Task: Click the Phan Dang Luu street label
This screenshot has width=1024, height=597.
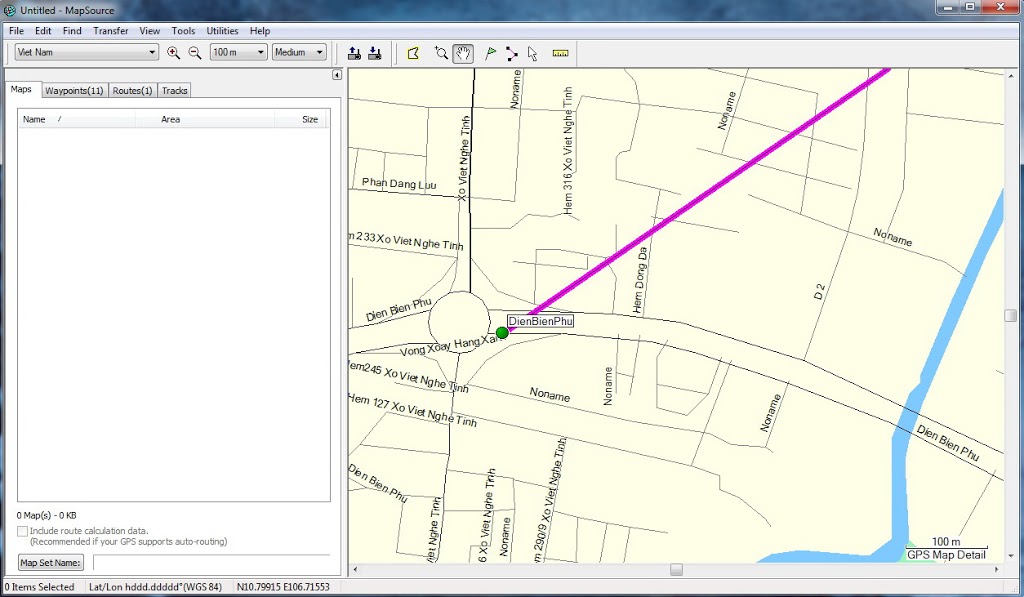Action: click(x=399, y=184)
